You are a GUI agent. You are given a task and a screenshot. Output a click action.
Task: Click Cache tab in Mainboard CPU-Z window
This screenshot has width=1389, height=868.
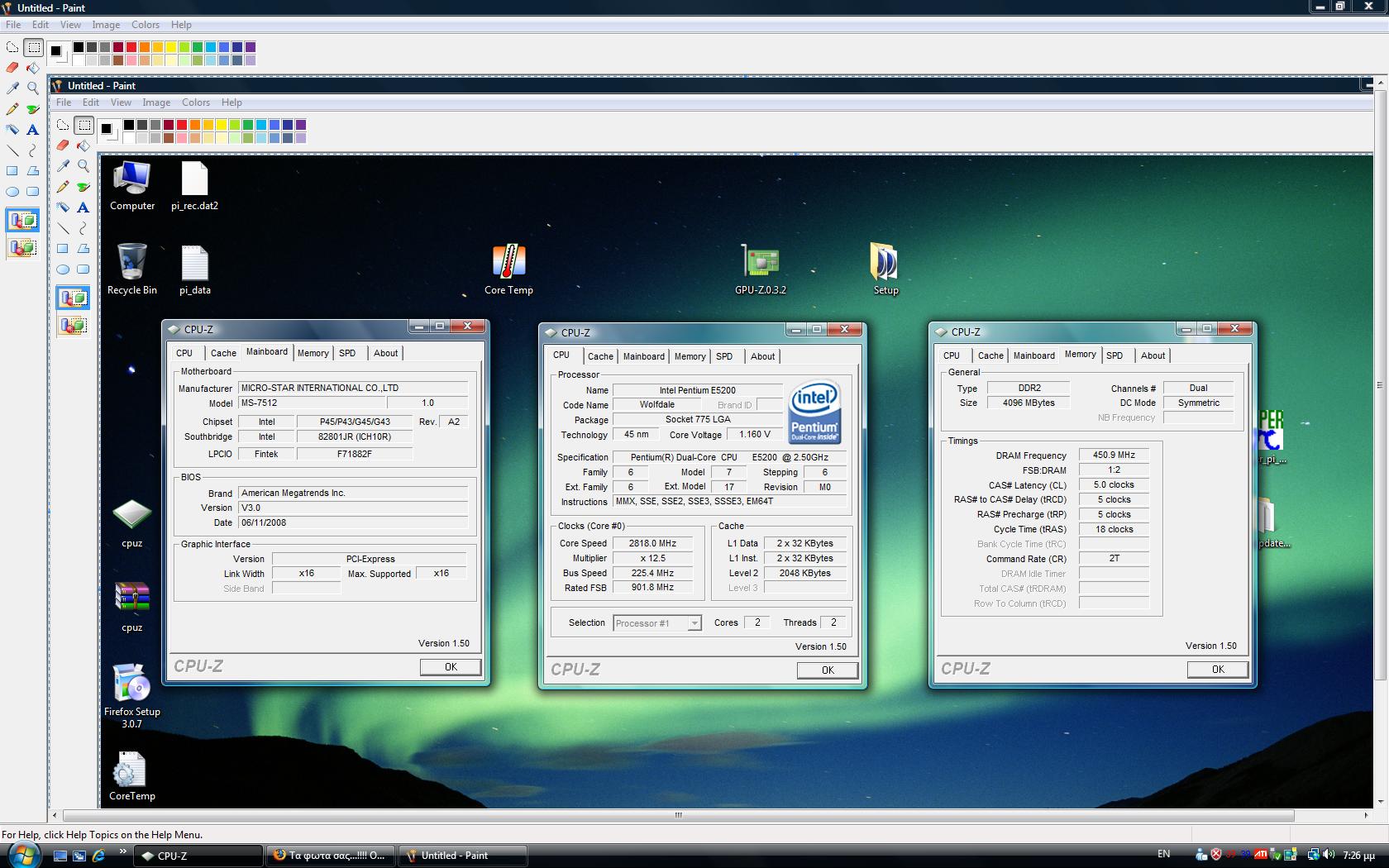pos(223,353)
